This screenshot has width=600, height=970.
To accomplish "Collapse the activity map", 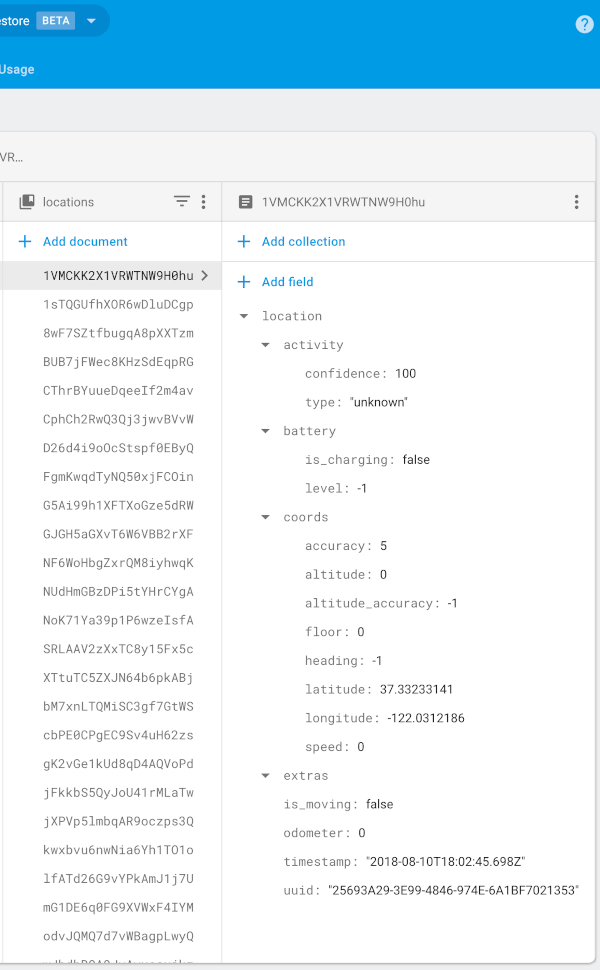I will click(x=265, y=345).
